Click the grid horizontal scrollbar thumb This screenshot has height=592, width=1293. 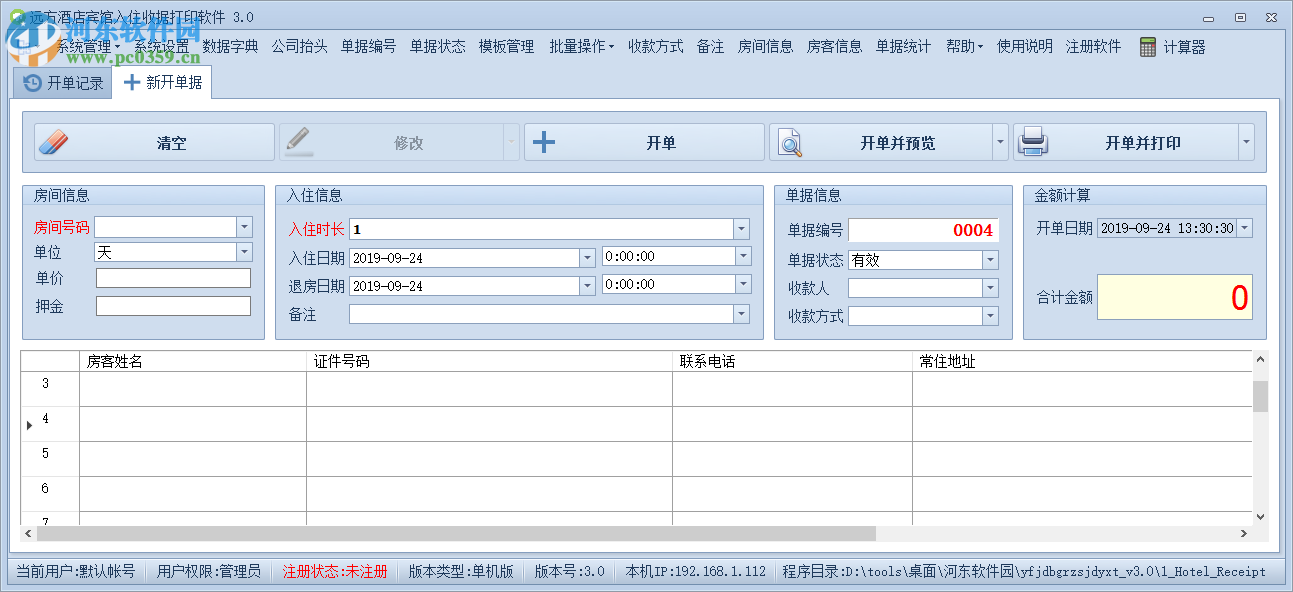point(456,534)
